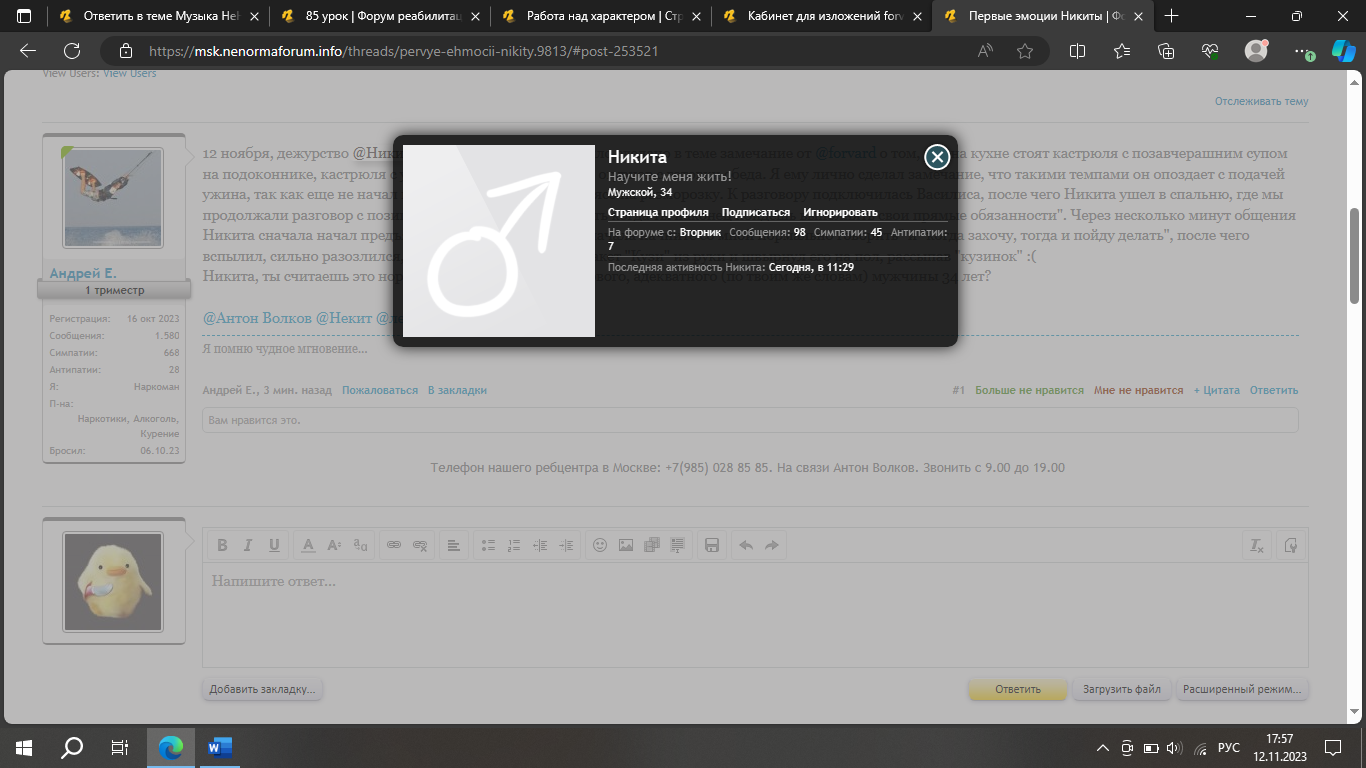1366x768 pixels.
Task: Switch to Работа над характером tab
Action: coord(600,16)
